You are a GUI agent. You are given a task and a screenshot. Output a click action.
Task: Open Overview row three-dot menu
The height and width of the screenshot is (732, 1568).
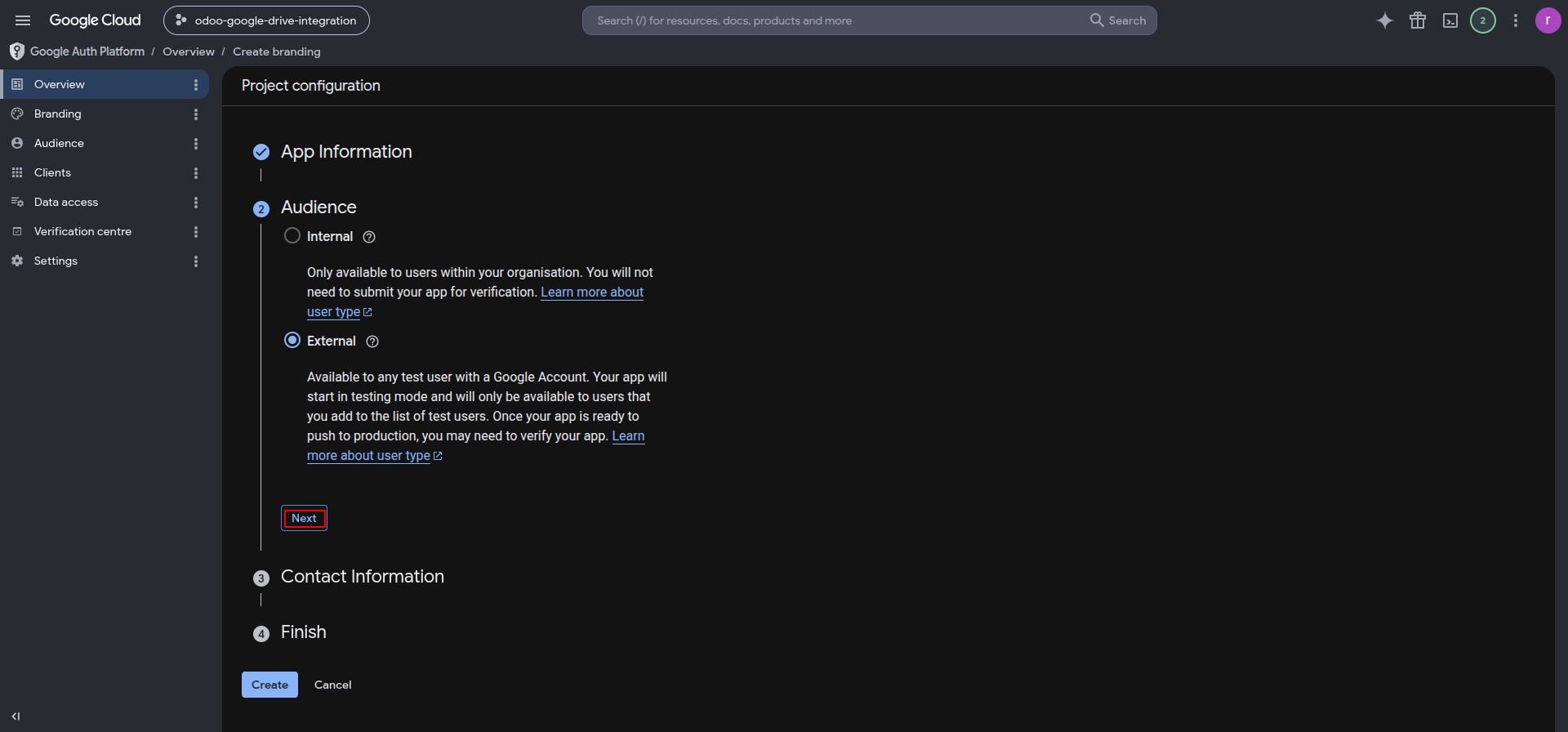click(196, 85)
